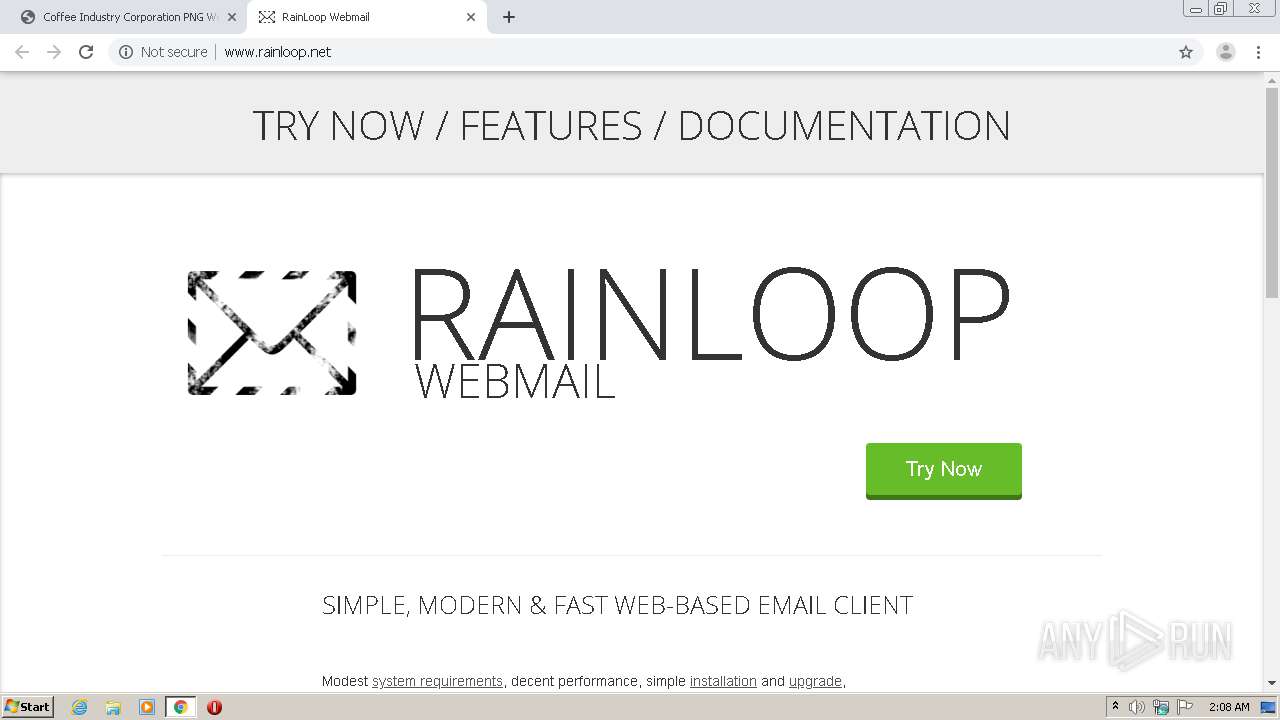Open the Chrome profile avatar
The image size is (1280, 720).
pos(1226,52)
